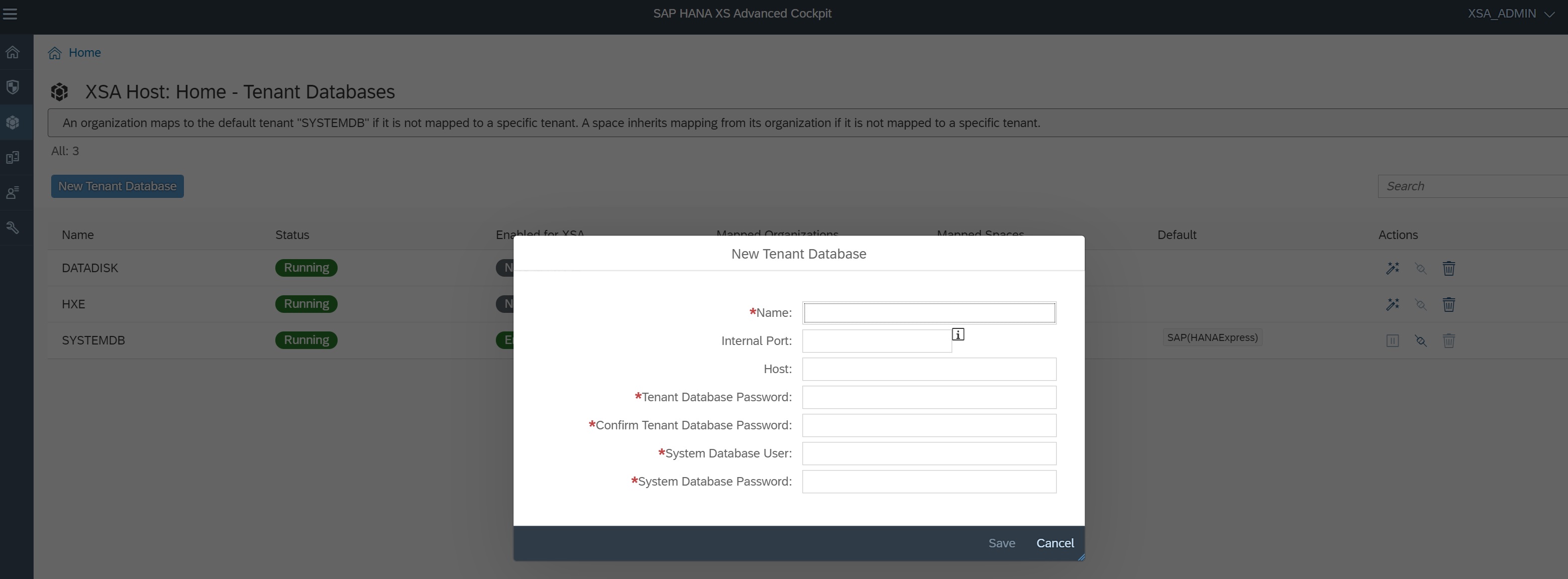Focus the System Database User field
The height and width of the screenshot is (579, 1568).
(929, 453)
